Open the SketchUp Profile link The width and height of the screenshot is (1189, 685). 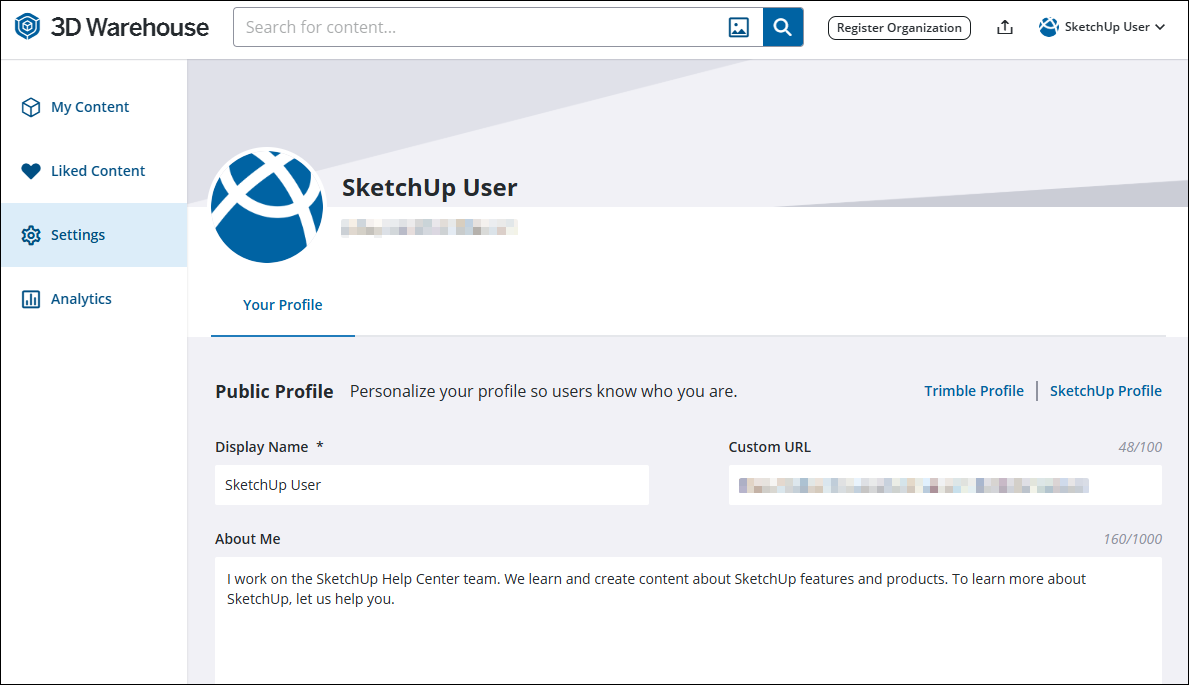click(1106, 391)
